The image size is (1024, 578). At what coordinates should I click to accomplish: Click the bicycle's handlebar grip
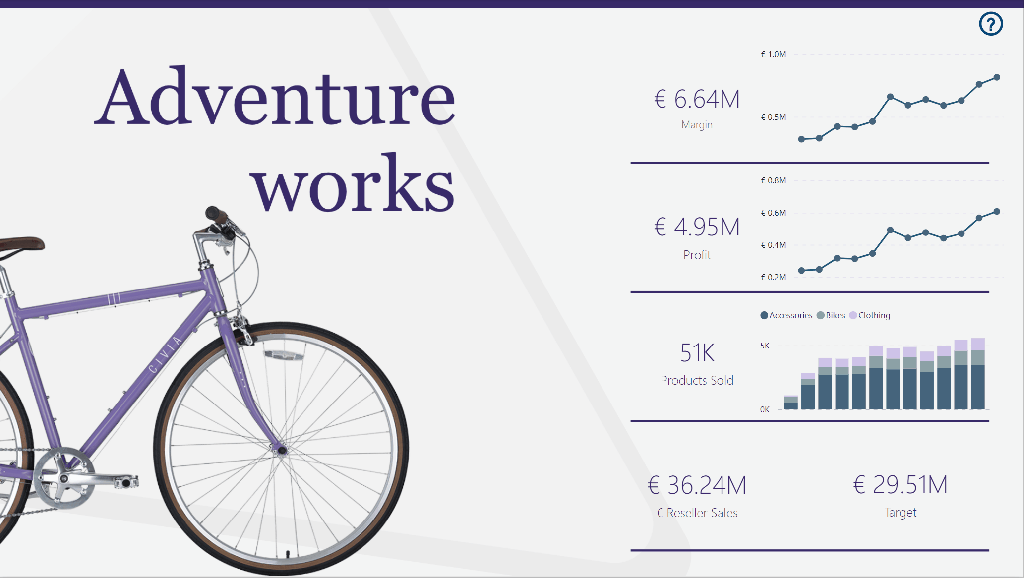click(214, 213)
